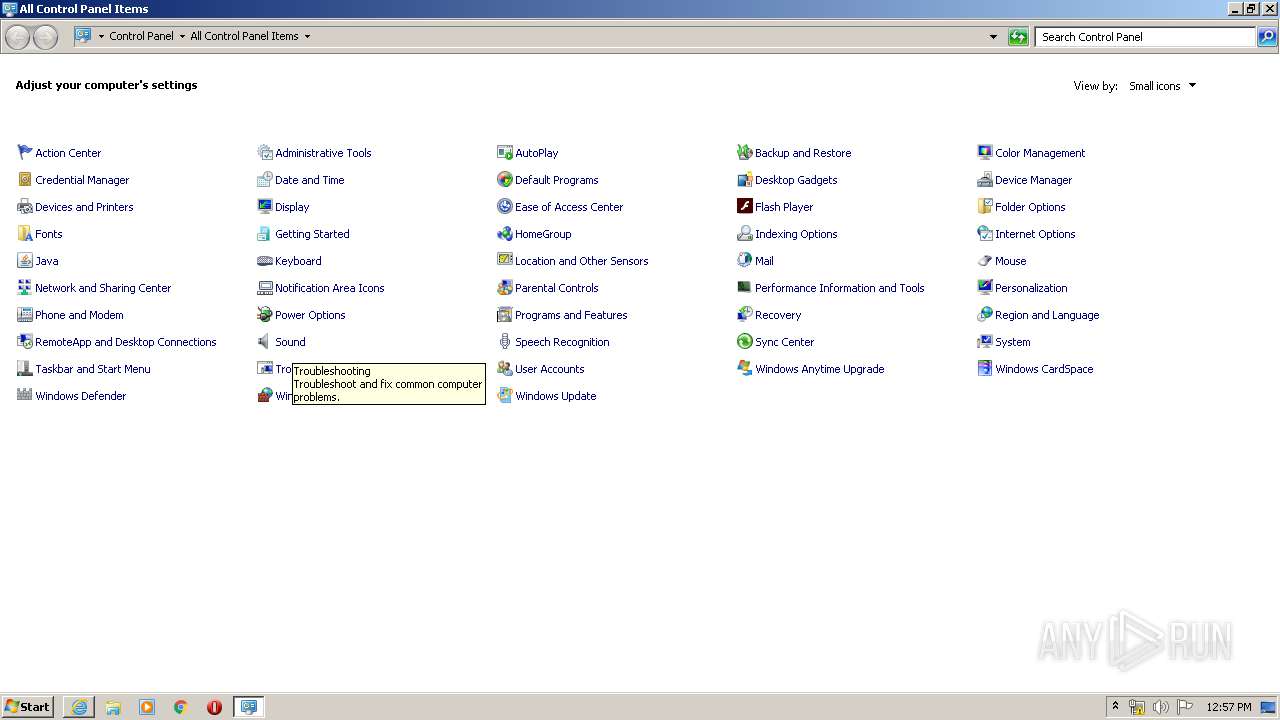Click the search magnifier button
Screen dimensions: 1280x720
(x=1267, y=37)
